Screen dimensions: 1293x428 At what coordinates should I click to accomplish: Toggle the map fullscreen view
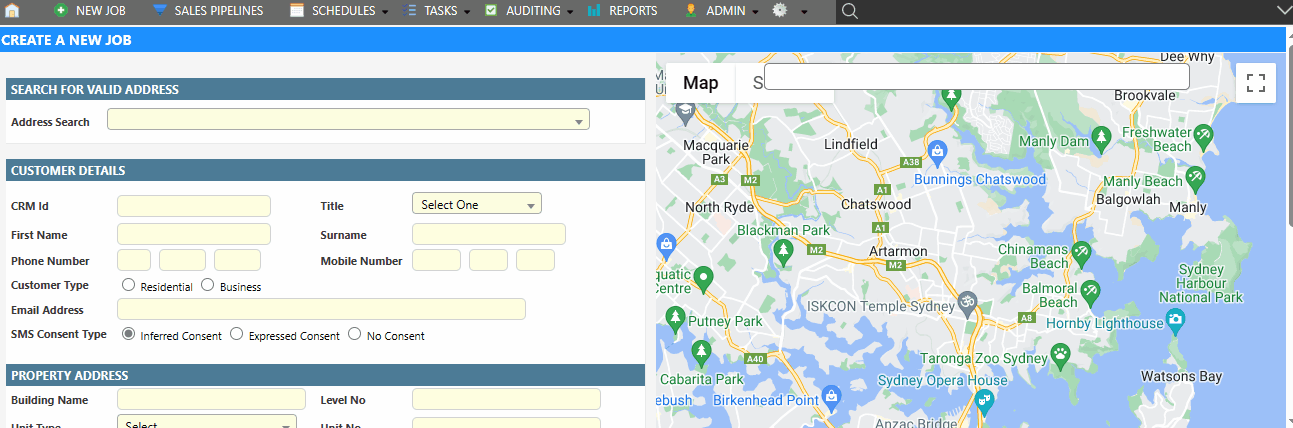tap(1256, 83)
